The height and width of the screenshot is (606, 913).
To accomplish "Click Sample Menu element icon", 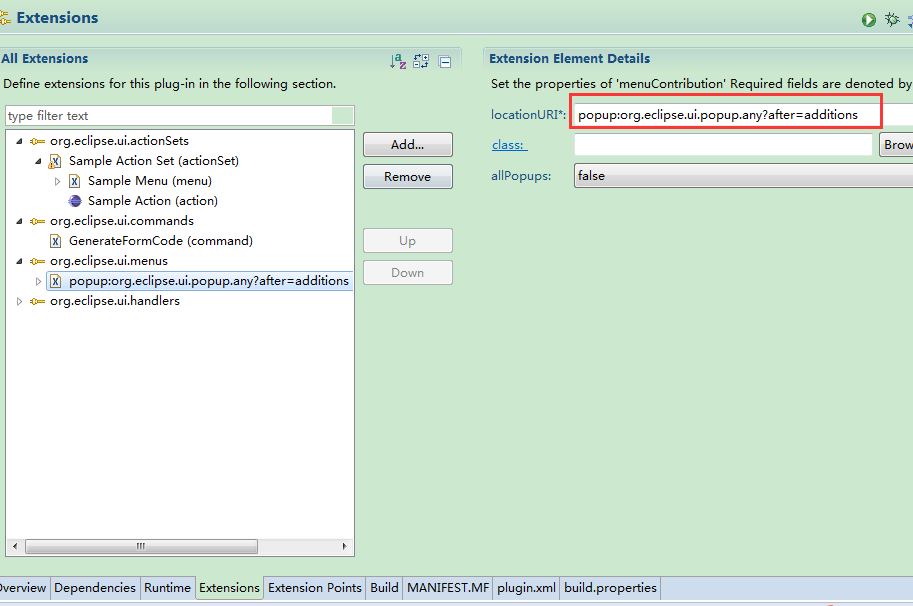I will tap(75, 181).
